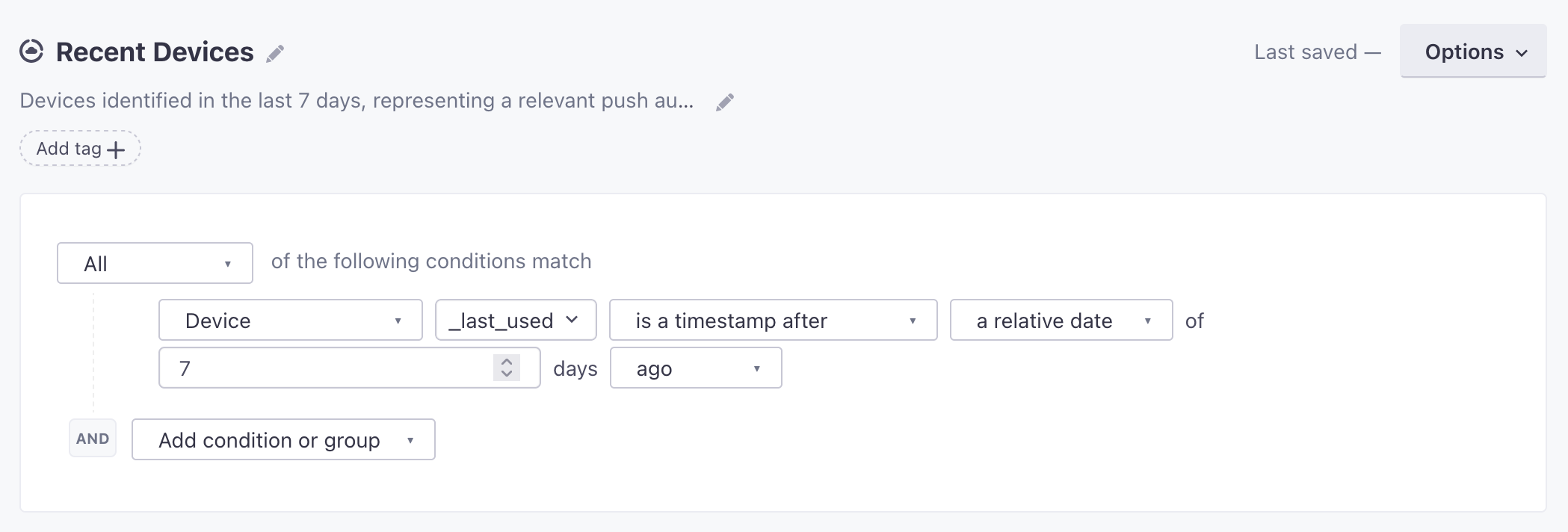Open the _last_used property selector
1568x532 pixels.
click(x=516, y=320)
